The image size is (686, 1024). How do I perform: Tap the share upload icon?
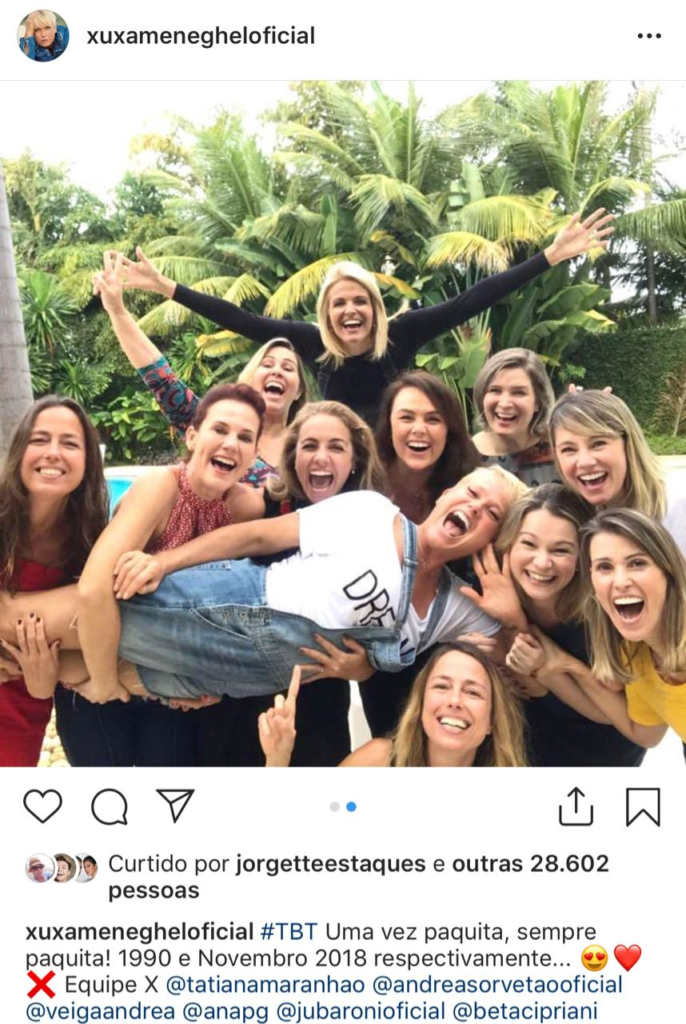click(x=576, y=806)
